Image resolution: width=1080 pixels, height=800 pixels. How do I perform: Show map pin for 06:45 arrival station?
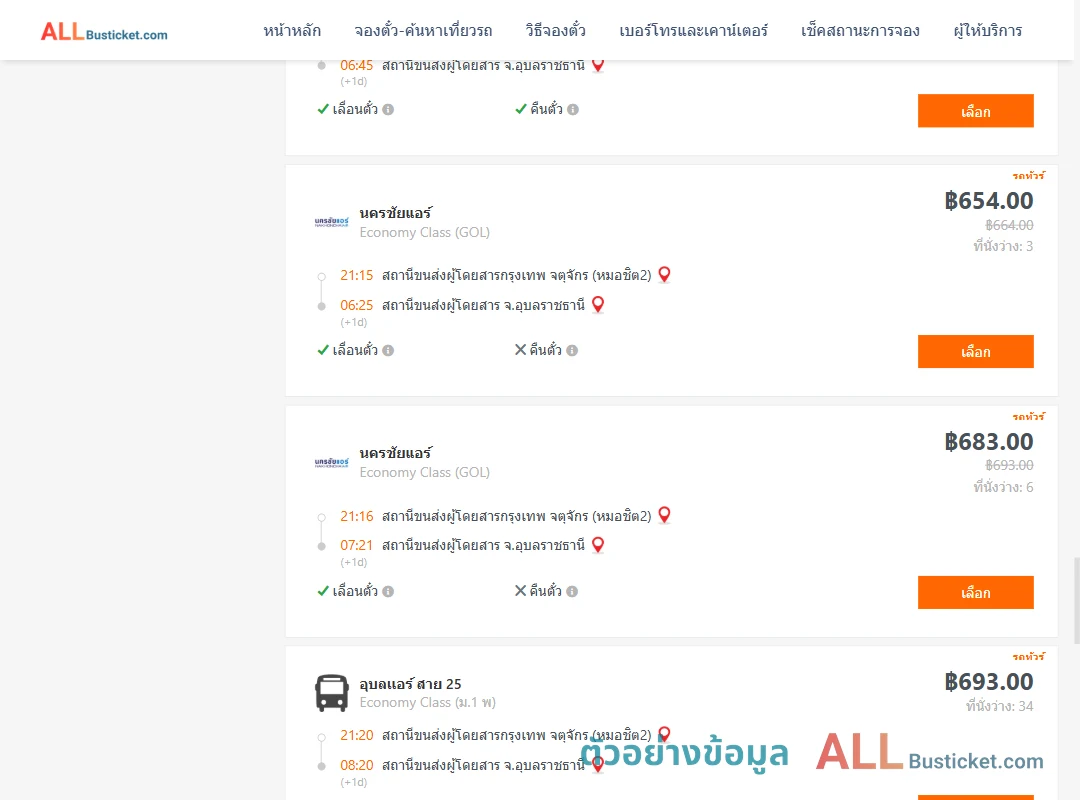coord(598,65)
